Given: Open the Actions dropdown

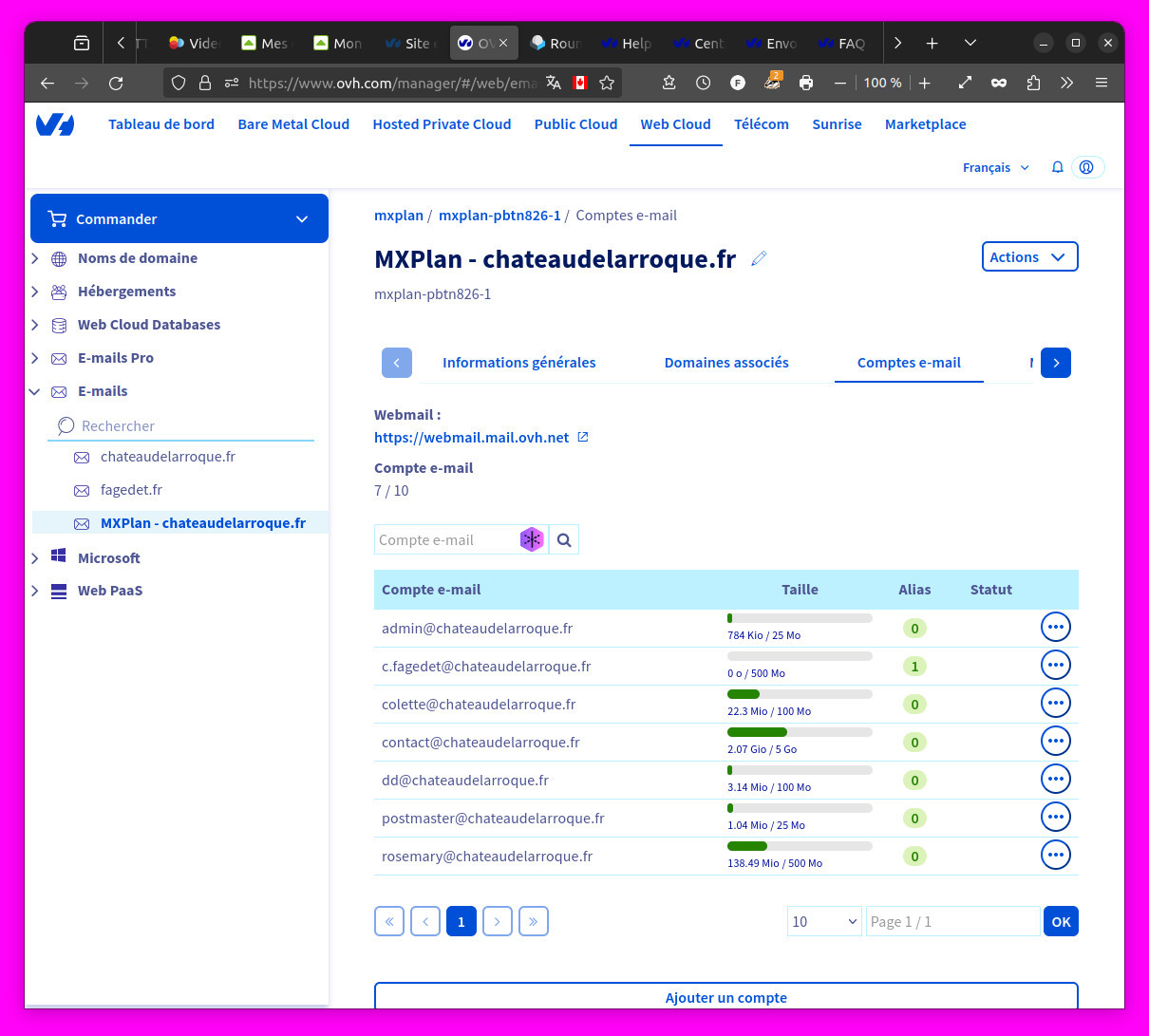Looking at the screenshot, I should point(1029,256).
